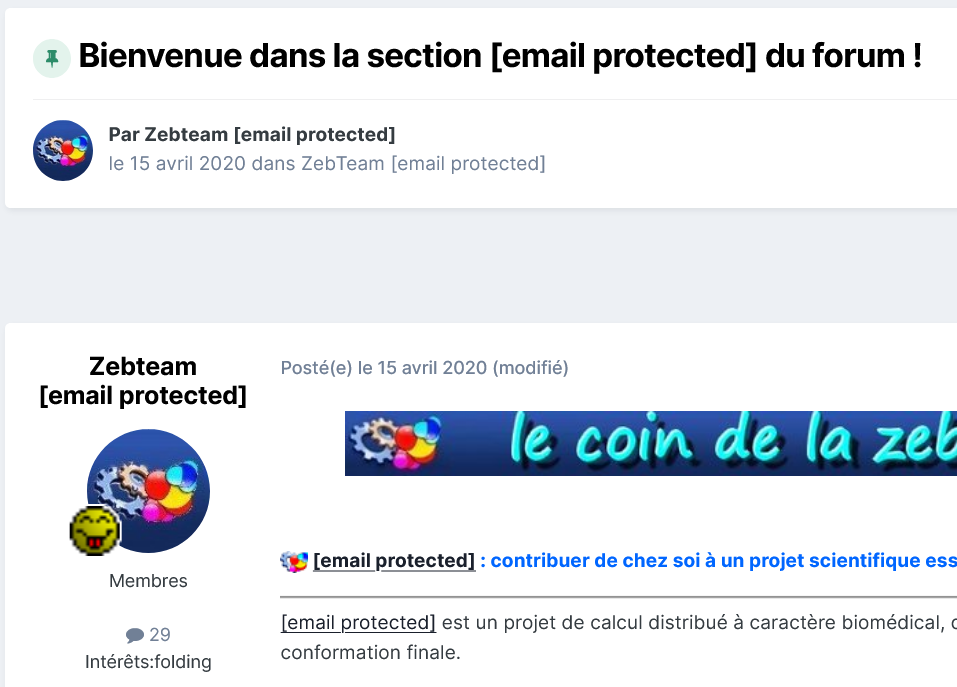Click the small folding icon before the heading
The width and height of the screenshot is (957, 687).
click(x=294, y=561)
